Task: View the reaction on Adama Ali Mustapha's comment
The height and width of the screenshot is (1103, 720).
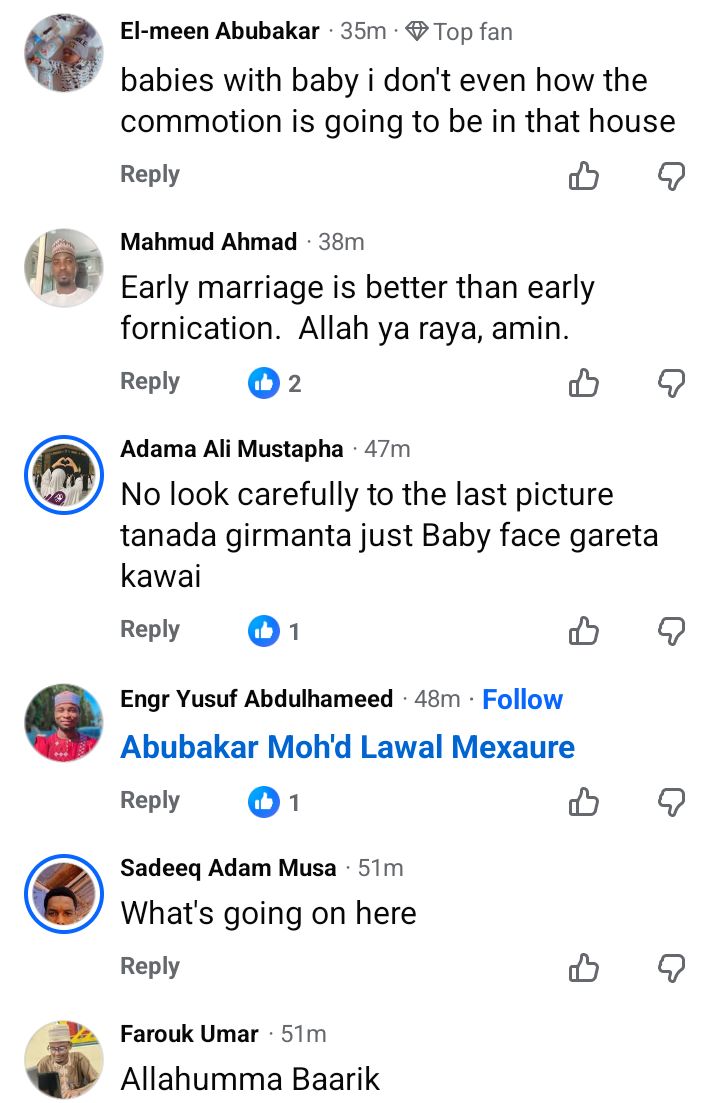Action: [275, 630]
